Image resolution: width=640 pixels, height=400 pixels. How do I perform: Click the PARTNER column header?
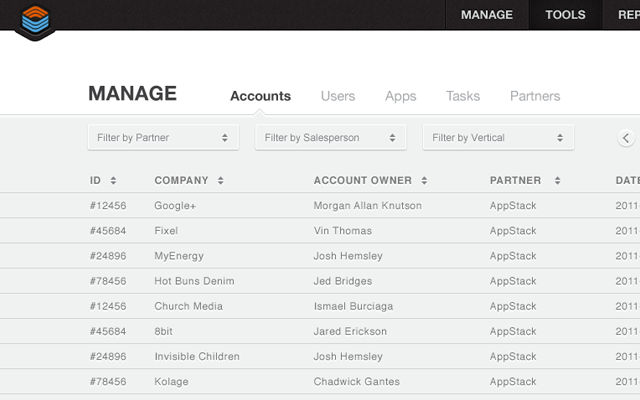point(516,180)
